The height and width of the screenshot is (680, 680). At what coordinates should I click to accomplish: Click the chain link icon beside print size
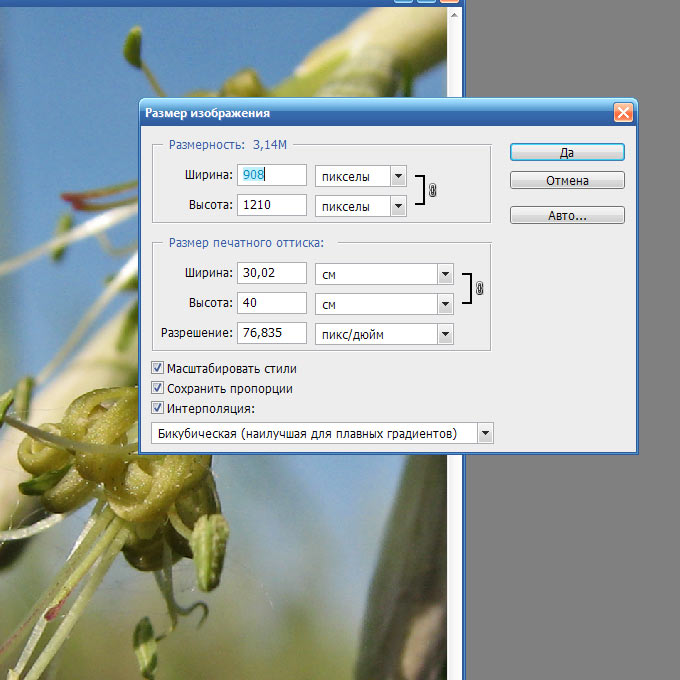click(x=479, y=288)
